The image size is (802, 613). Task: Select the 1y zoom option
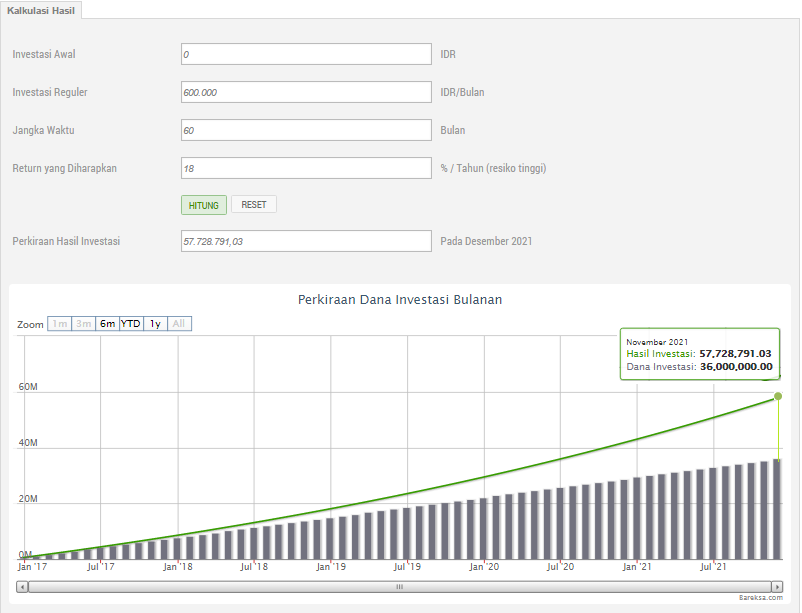coord(155,324)
